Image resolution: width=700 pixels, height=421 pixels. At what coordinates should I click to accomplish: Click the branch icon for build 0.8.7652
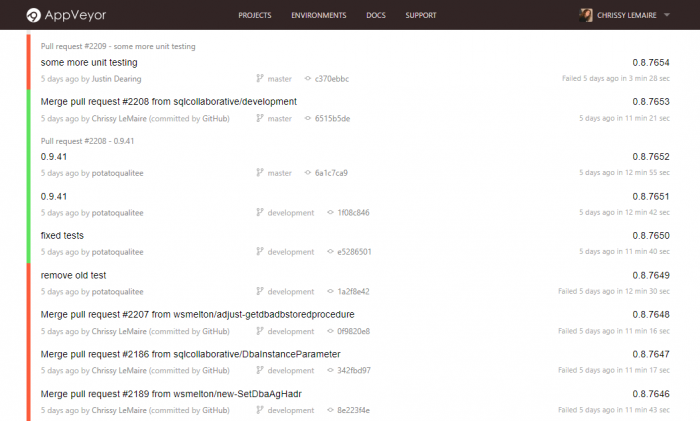coord(260,173)
